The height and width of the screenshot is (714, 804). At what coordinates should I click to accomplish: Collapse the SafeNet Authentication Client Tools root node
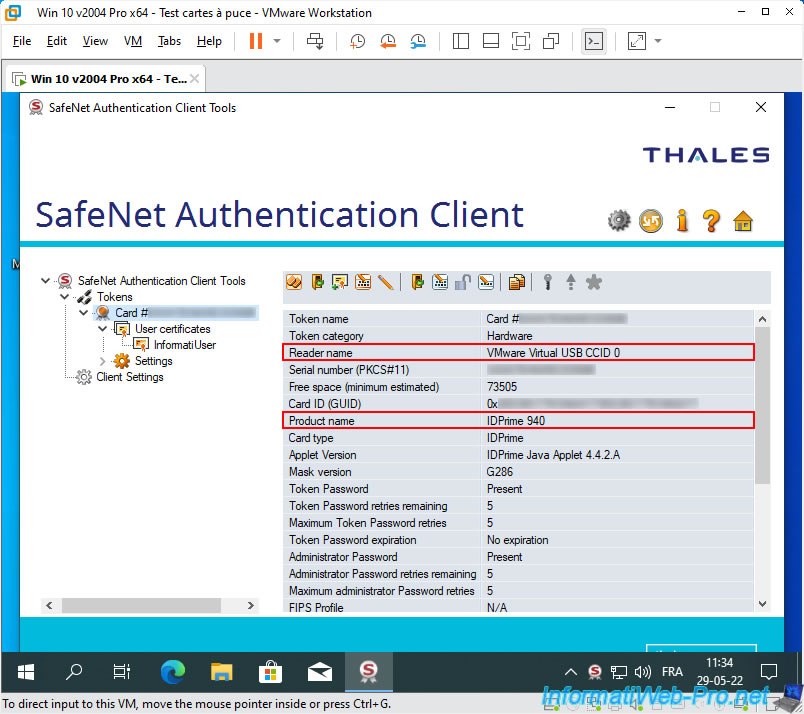[x=45, y=281]
